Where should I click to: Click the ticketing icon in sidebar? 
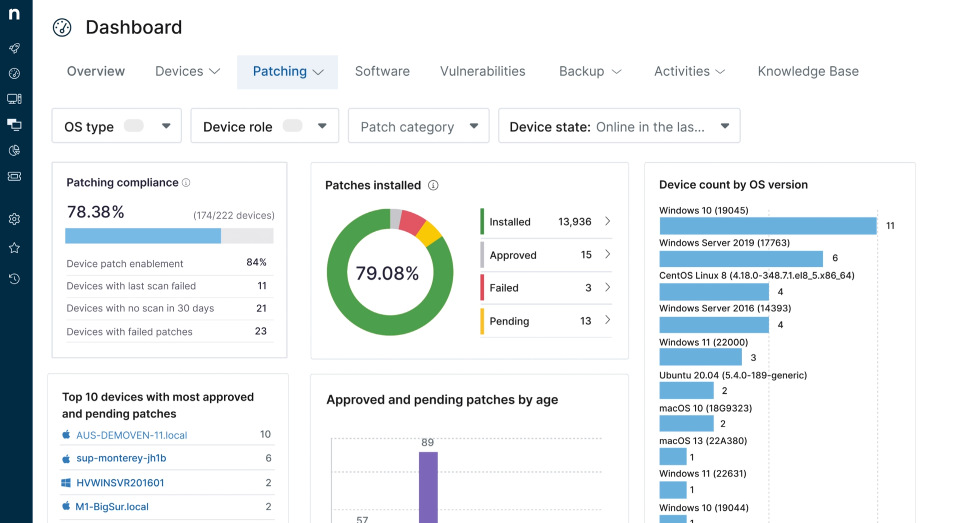point(15,176)
